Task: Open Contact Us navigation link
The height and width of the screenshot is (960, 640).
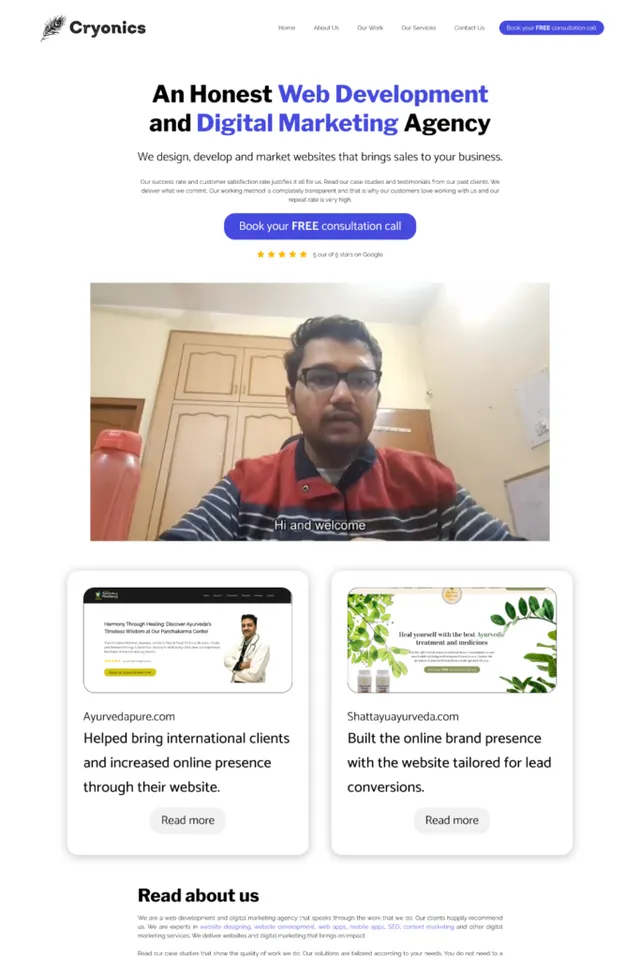Action: [469, 28]
